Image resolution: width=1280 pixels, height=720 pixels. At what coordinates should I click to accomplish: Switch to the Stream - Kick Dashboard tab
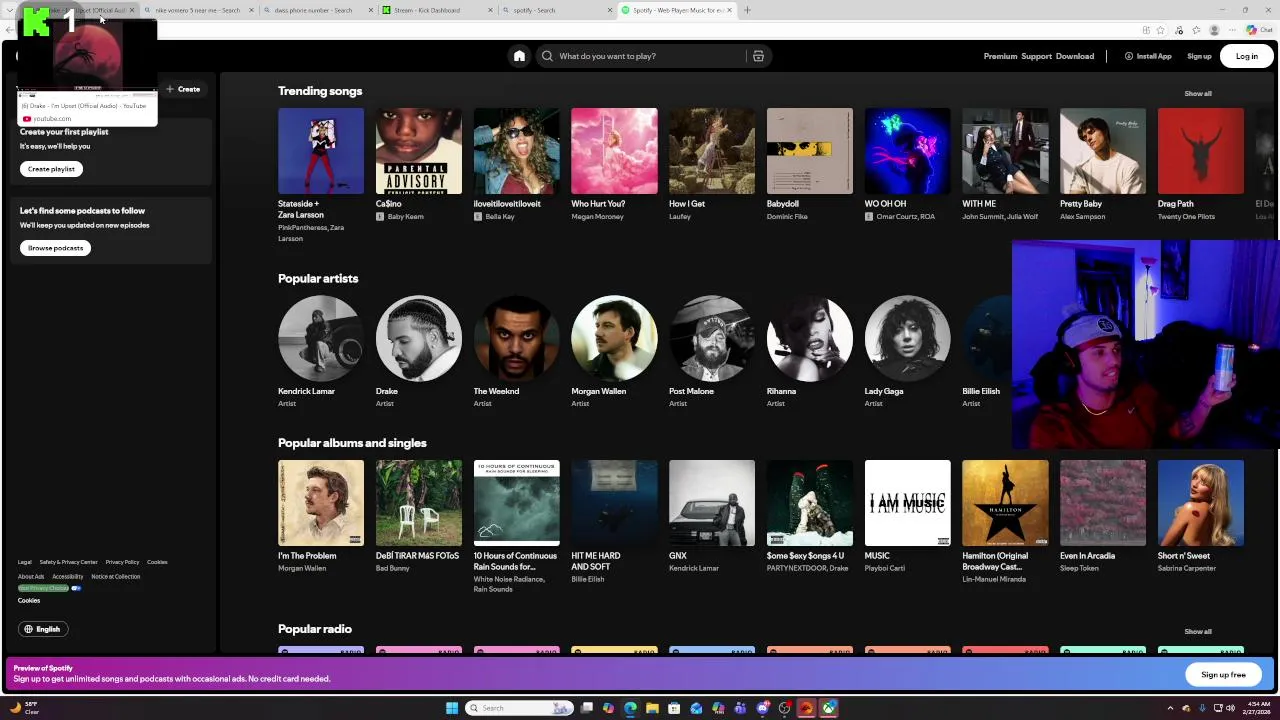(x=437, y=10)
